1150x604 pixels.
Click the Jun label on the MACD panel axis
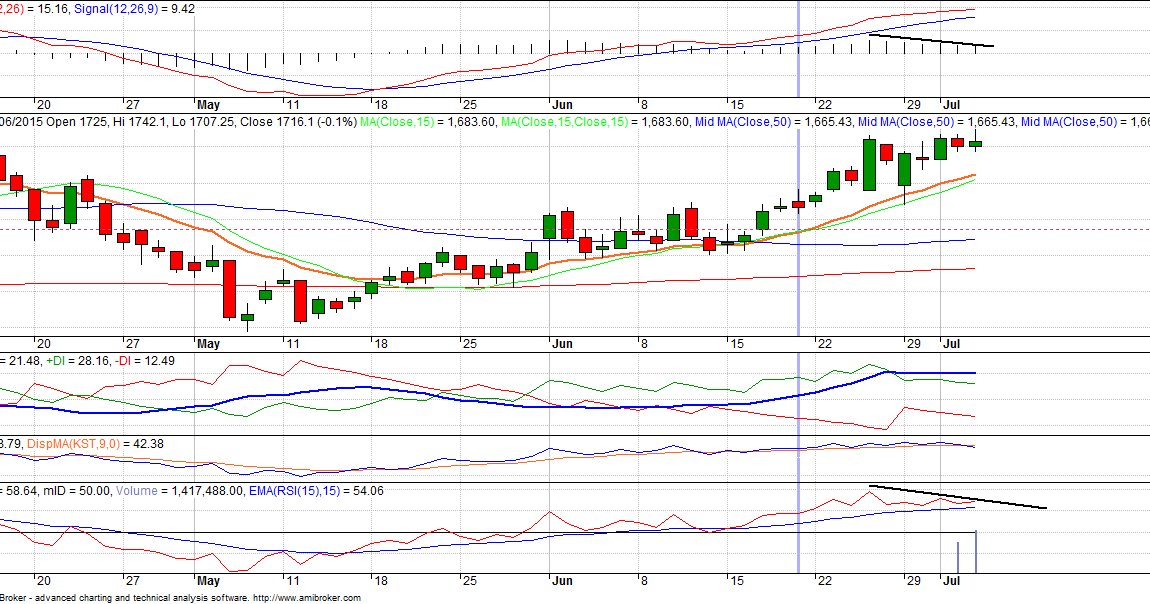pos(563,105)
